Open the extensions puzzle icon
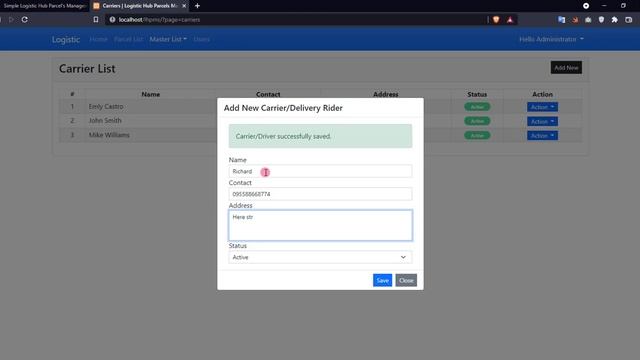This screenshot has width=640, height=360. pyautogui.click(x=615, y=20)
